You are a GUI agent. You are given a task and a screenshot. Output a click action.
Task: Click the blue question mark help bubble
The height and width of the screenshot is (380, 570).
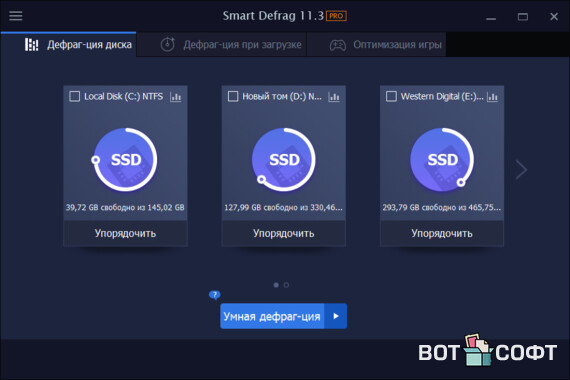click(214, 295)
